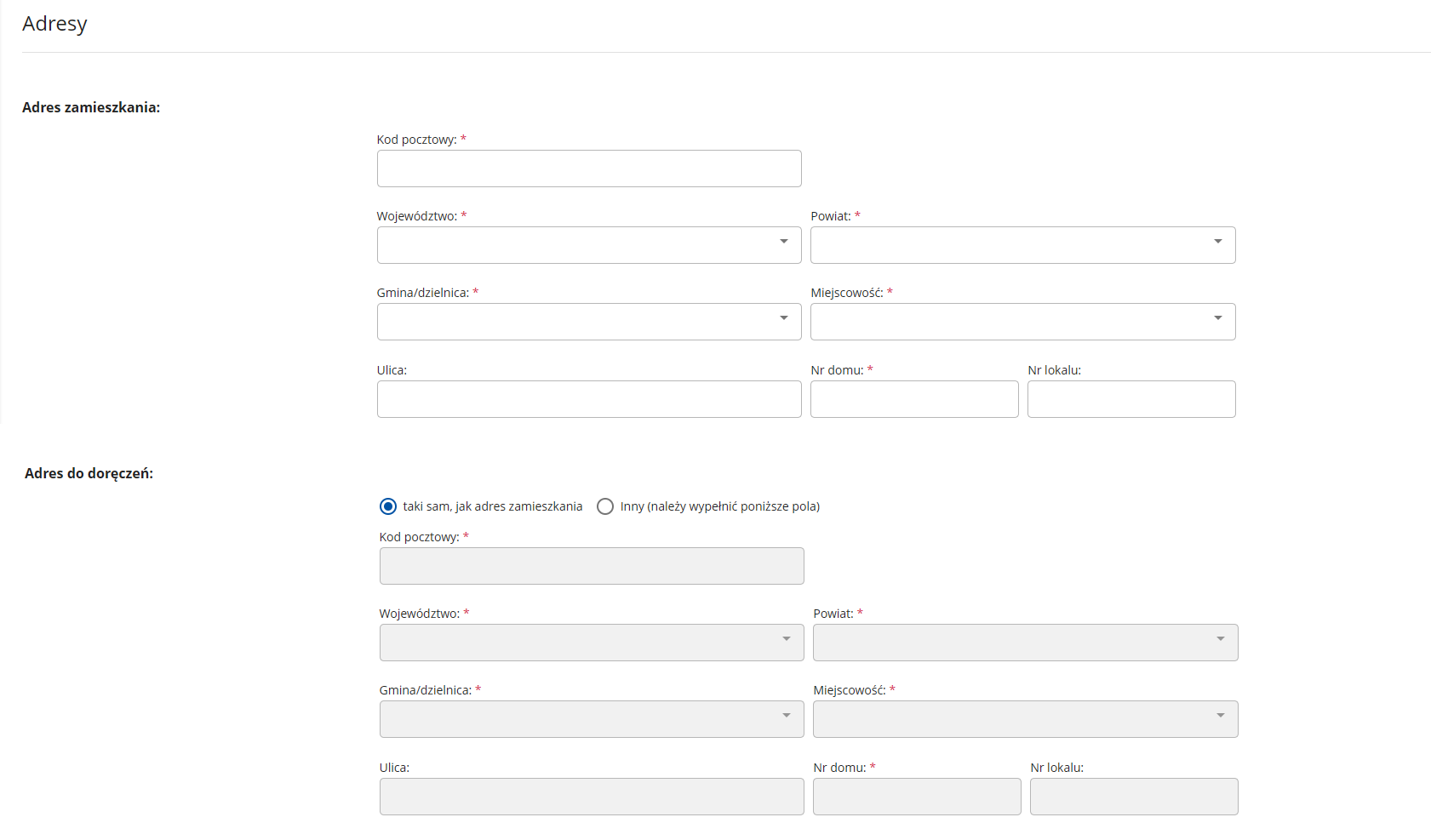Expand greyed Gmina/dzielnica dropdown in Adres do doręczeń
The height and width of the screenshot is (840, 1431).
(x=592, y=719)
